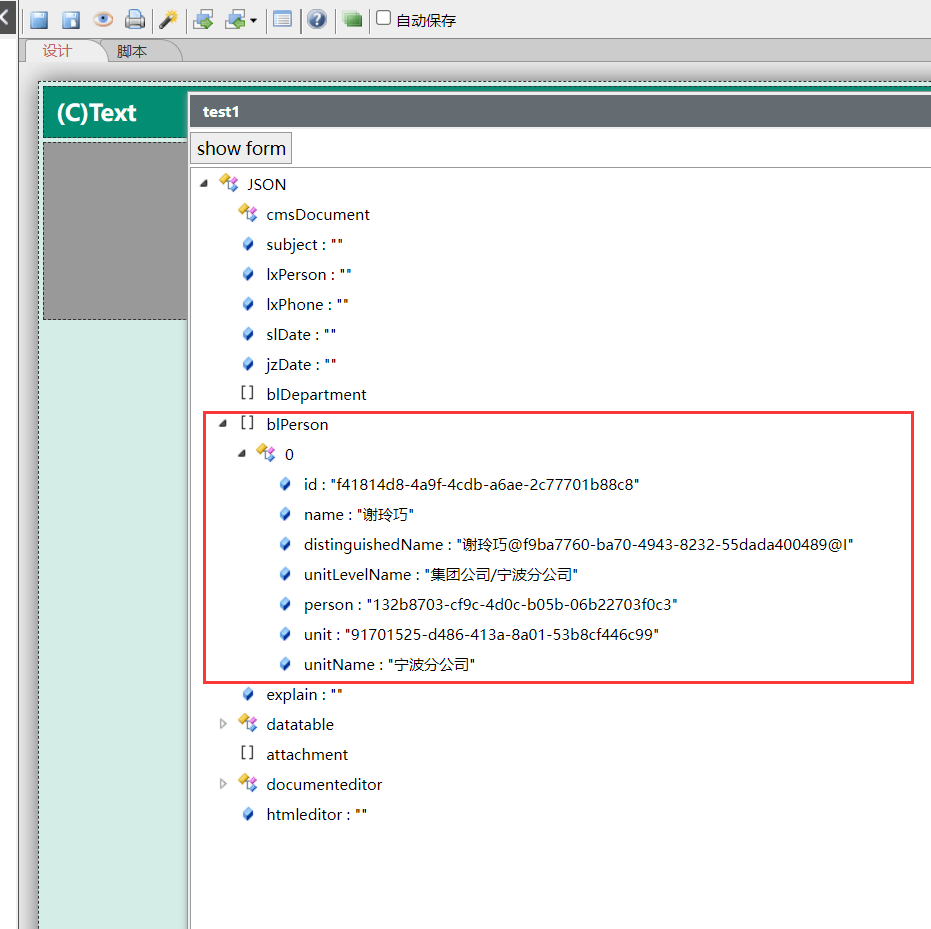Open the magic wand wizard tool
This screenshot has width=931, height=929.
click(x=169, y=20)
